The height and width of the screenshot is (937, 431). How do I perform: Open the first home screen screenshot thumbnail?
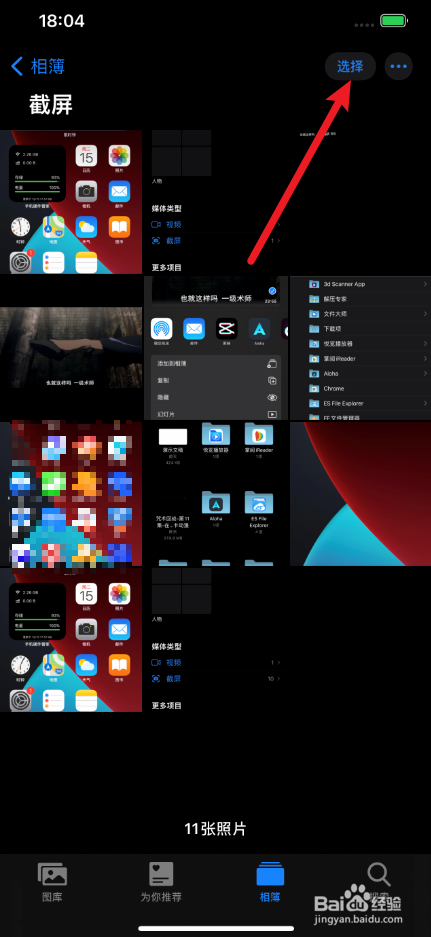coord(71,201)
